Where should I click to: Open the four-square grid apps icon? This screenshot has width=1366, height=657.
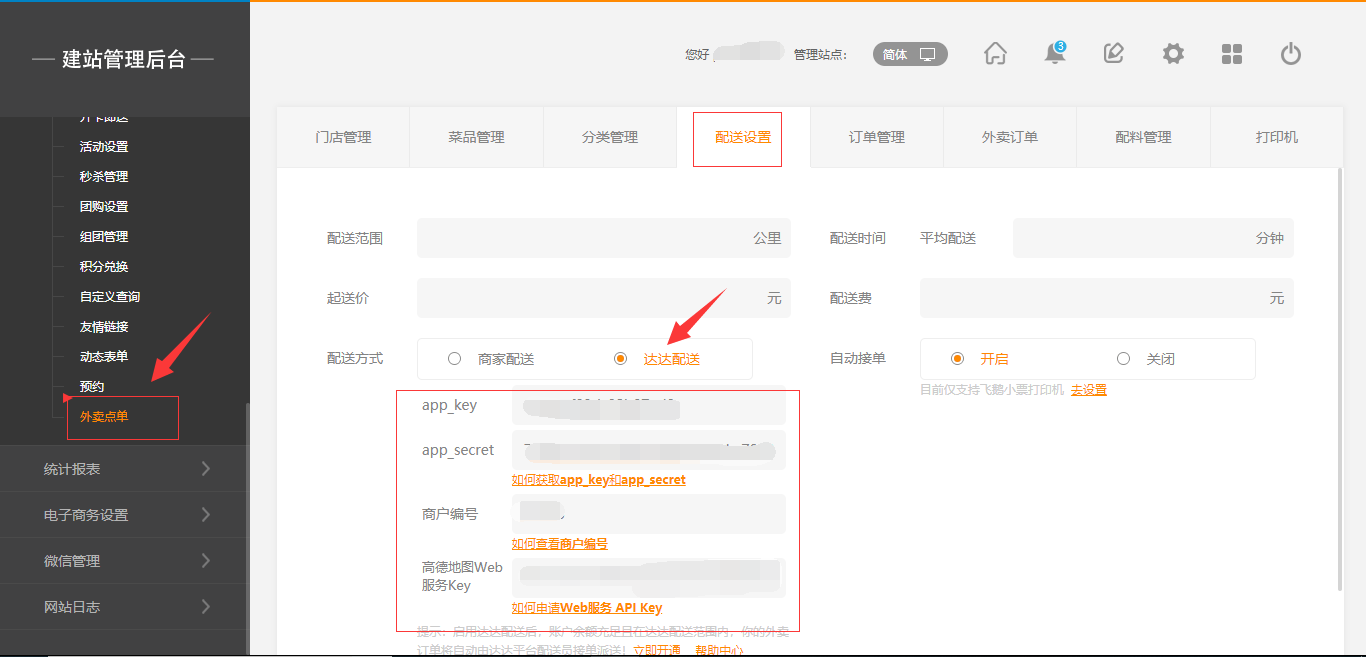(x=1232, y=54)
